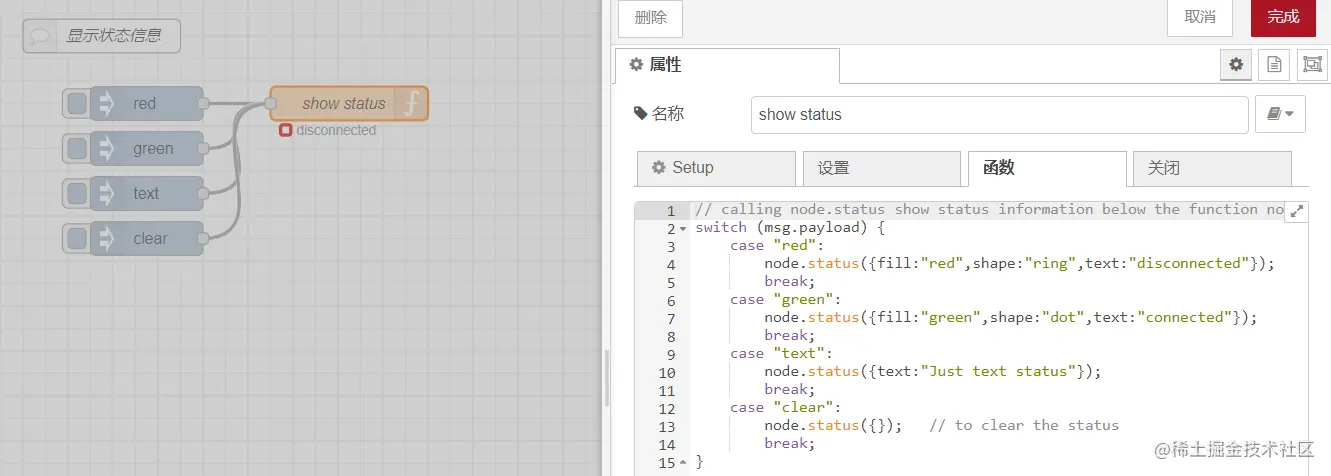Click the 完成 done button
This screenshot has height=476, width=1331.
click(1283, 17)
